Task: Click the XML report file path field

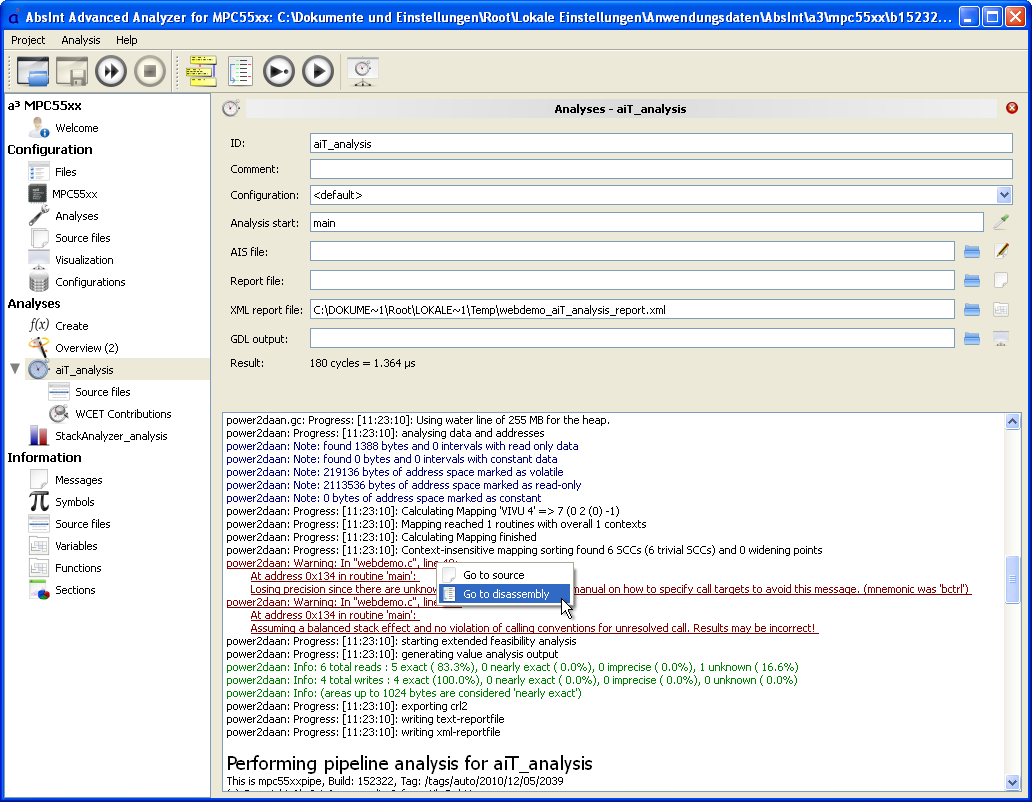Action: click(x=632, y=309)
